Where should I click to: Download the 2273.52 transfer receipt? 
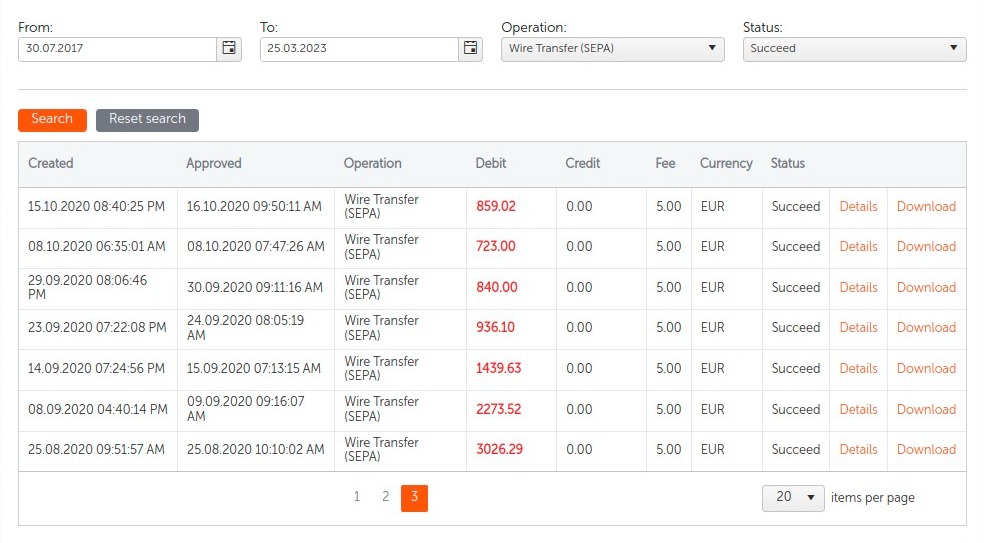click(926, 410)
